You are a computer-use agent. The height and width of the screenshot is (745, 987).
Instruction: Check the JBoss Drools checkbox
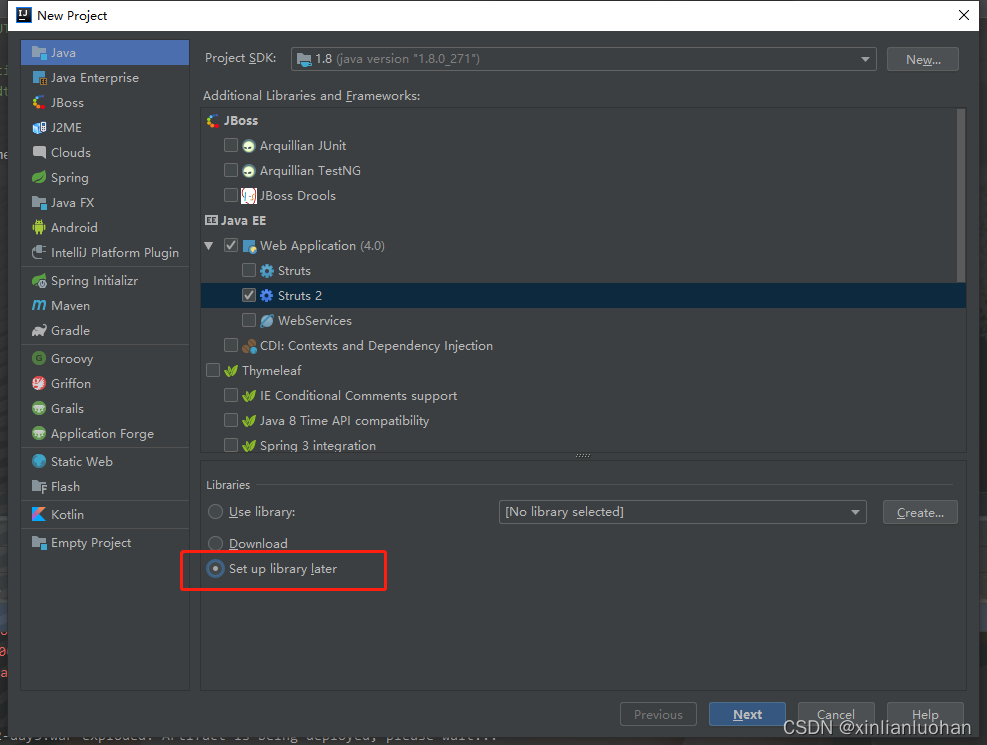pos(231,195)
